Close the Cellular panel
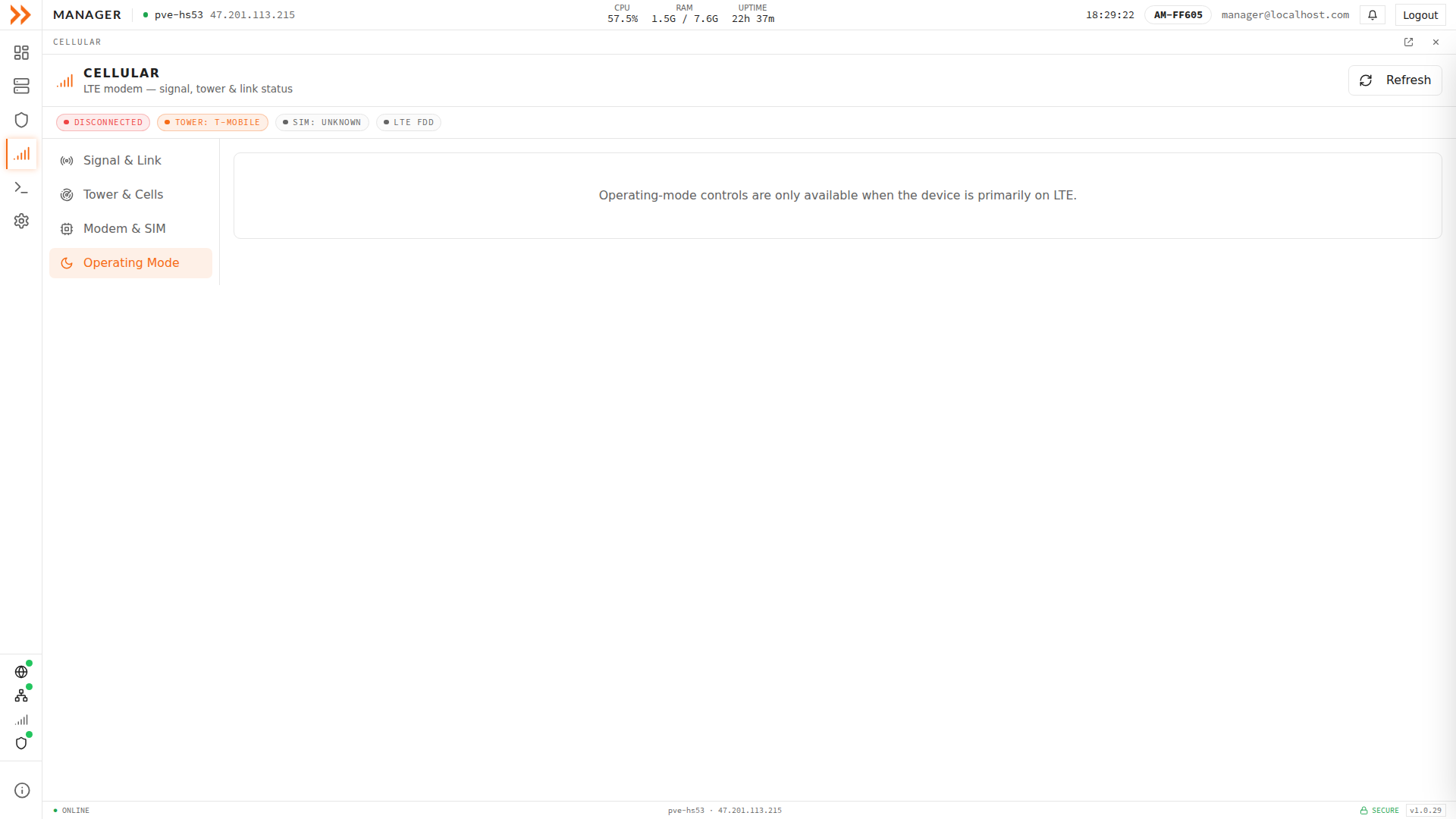The image size is (1456, 819). 1436,42
